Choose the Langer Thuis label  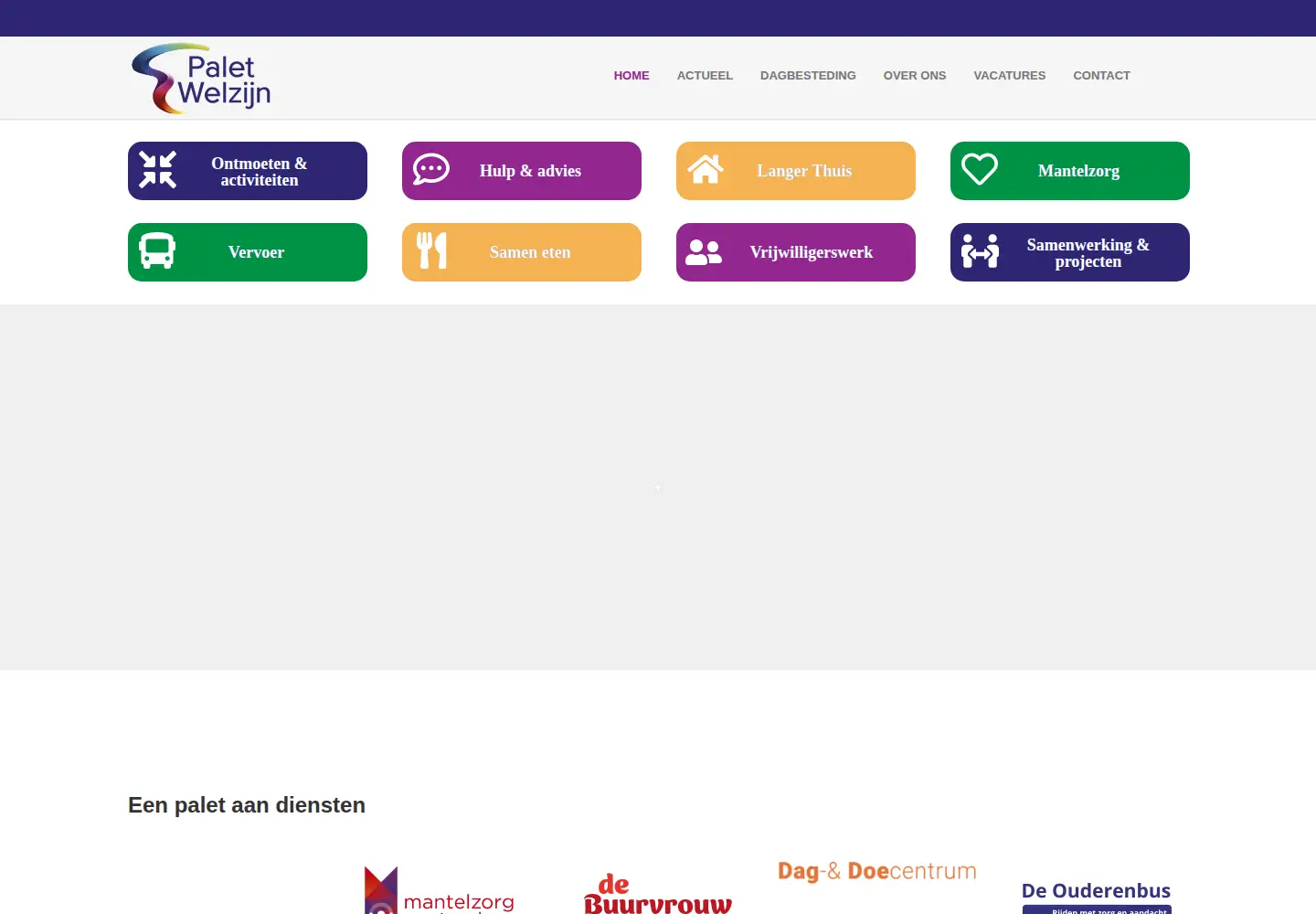pyautogui.click(x=804, y=171)
